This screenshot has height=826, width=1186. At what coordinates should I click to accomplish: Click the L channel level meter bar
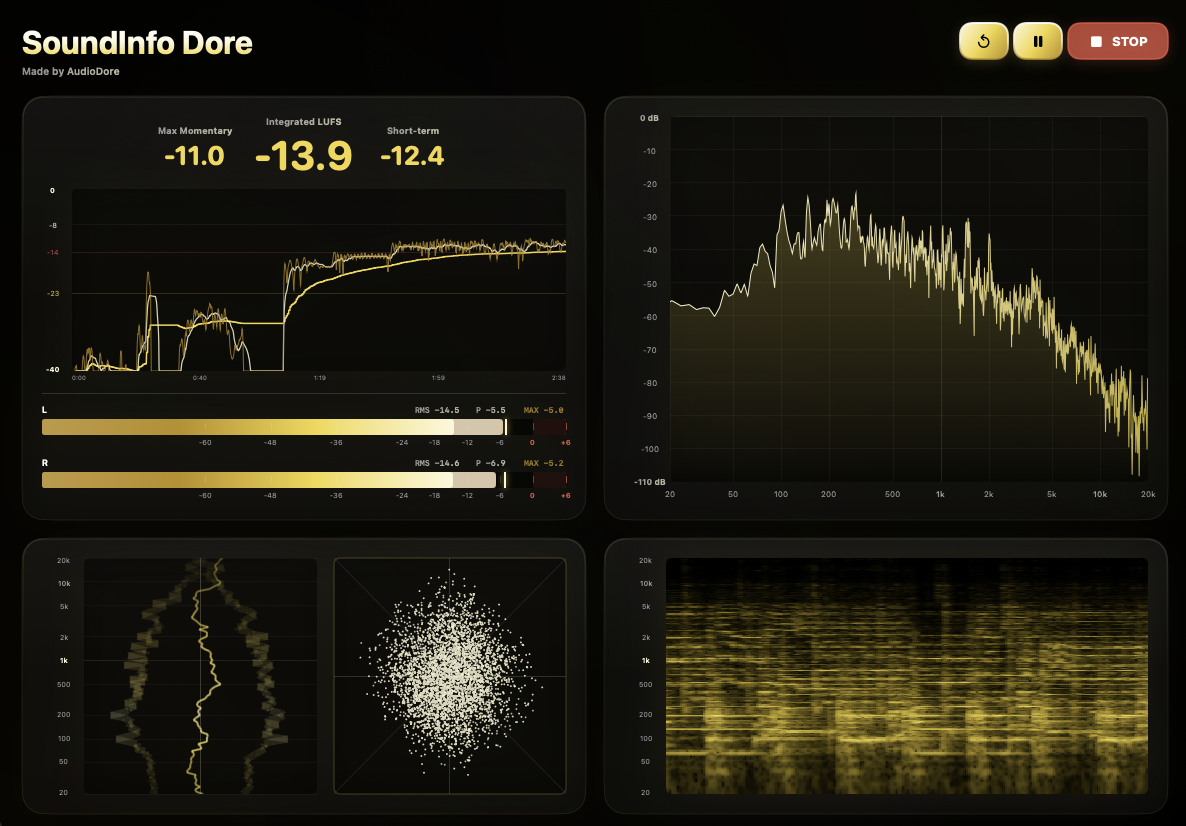304,427
